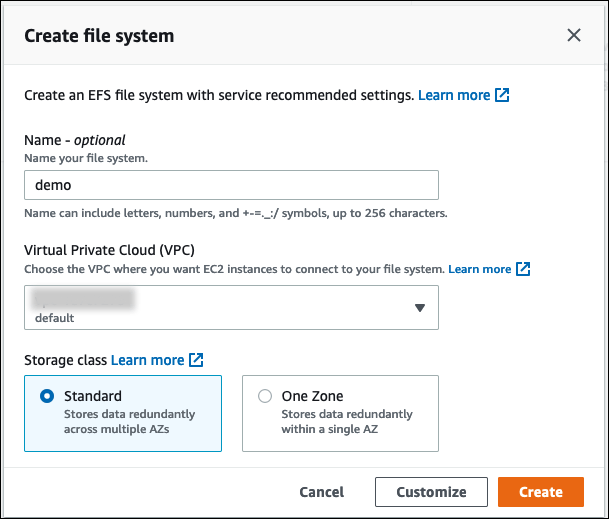Click the external link icon in VPC description
609x519 pixels.
(x=523, y=269)
